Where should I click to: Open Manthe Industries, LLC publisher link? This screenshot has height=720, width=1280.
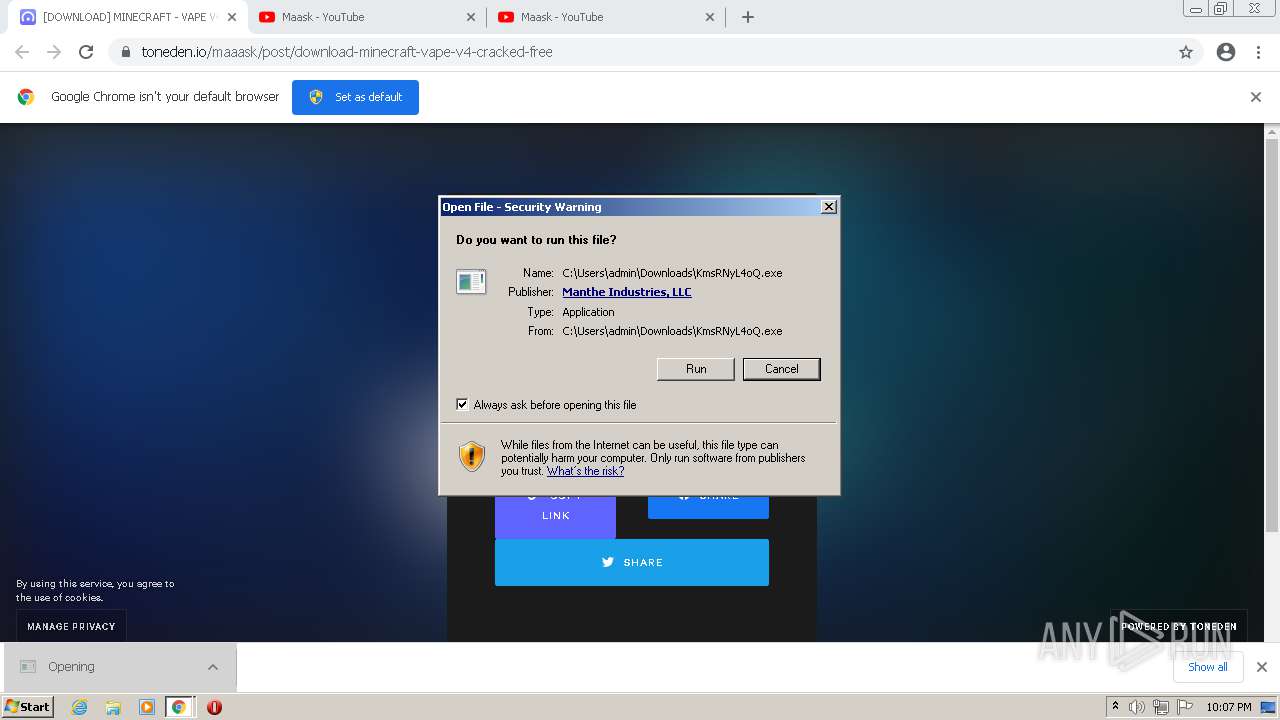pyautogui.click(x=627, y=292)
